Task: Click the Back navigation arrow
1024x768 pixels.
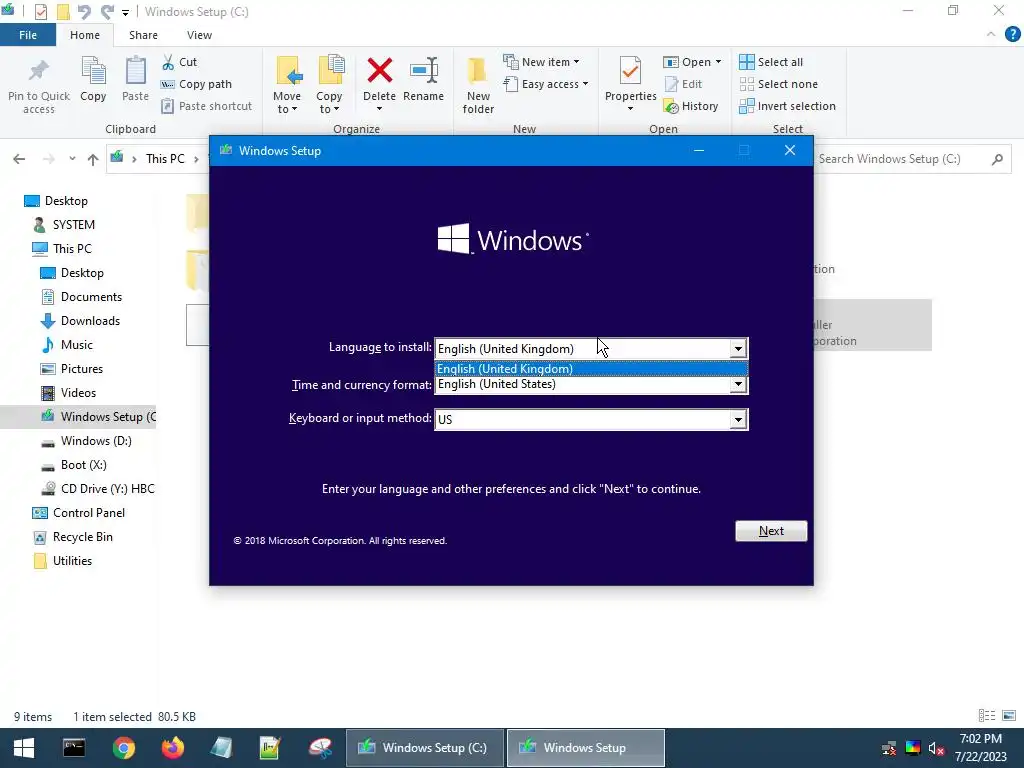Action: point(19,159)
